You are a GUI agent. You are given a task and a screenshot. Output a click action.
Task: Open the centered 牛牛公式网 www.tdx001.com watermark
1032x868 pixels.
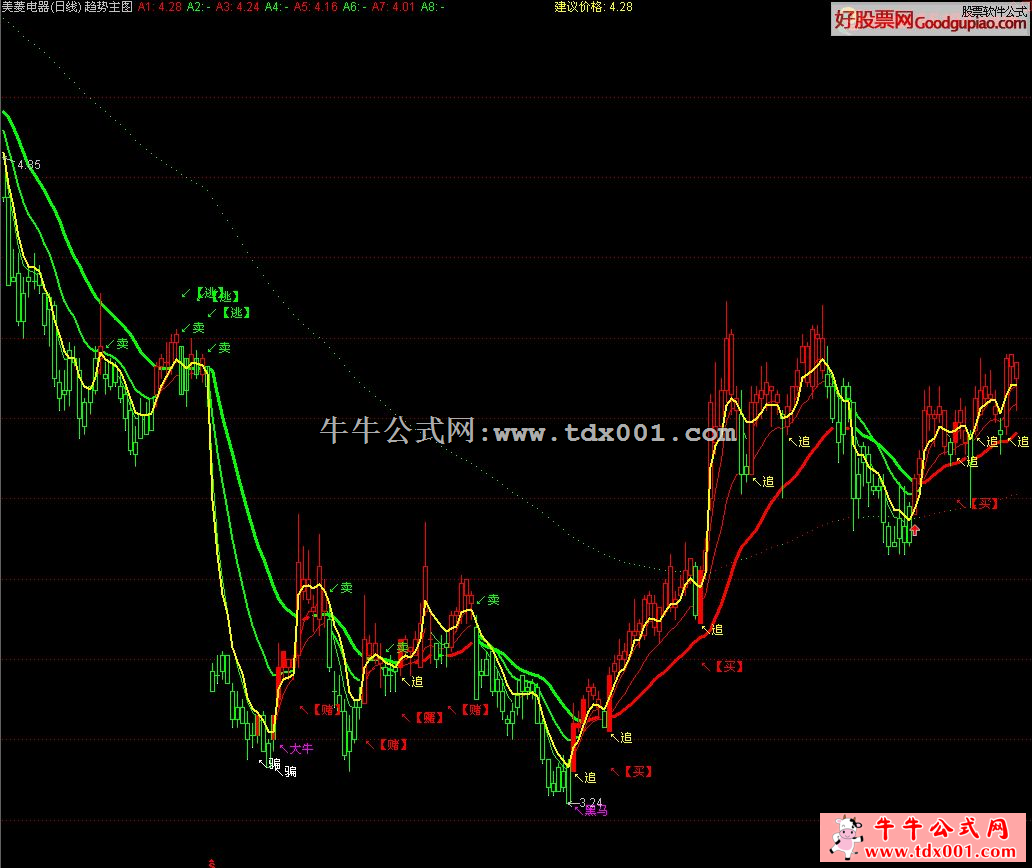(x=528, y=432)
